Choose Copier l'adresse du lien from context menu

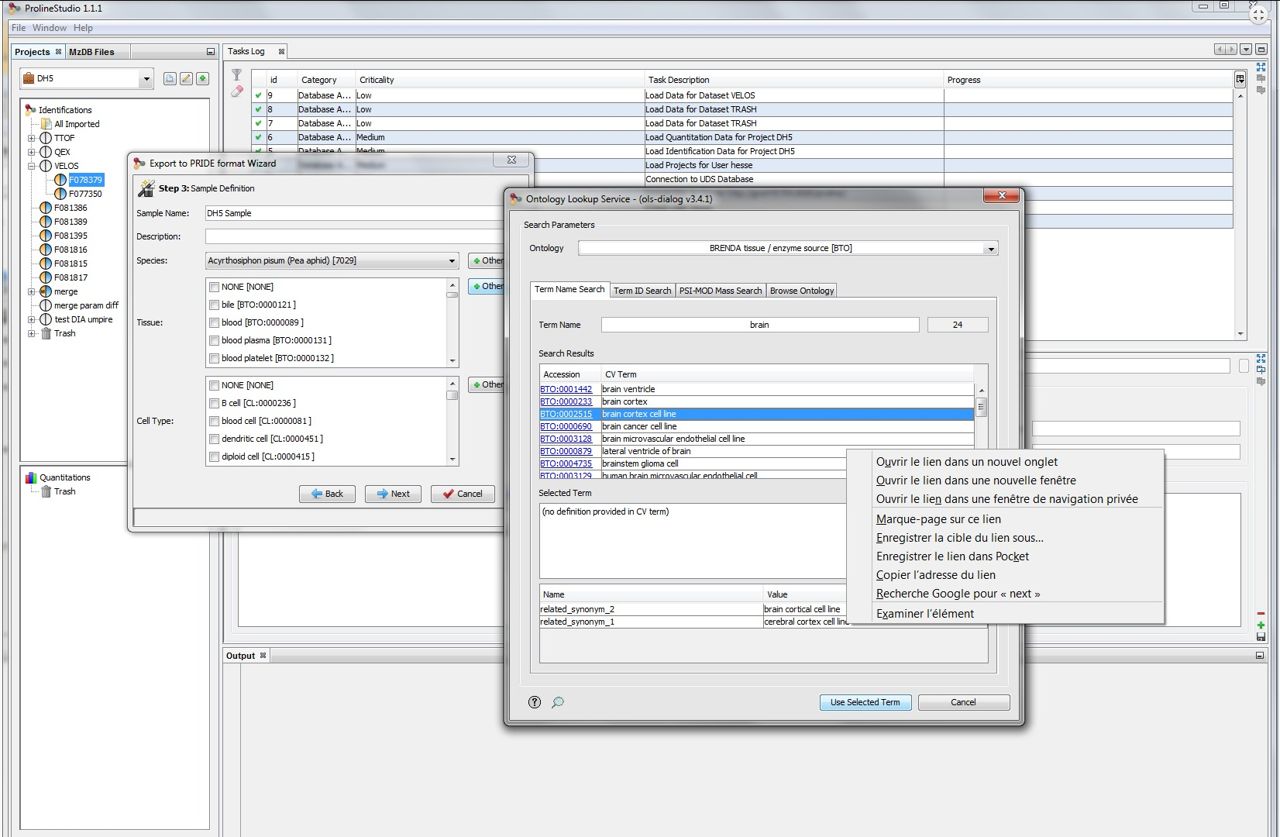coord(938,575)
